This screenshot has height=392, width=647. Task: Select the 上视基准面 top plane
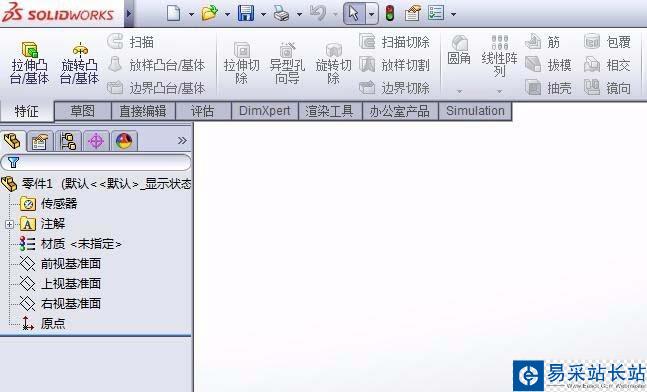[60, 283]
